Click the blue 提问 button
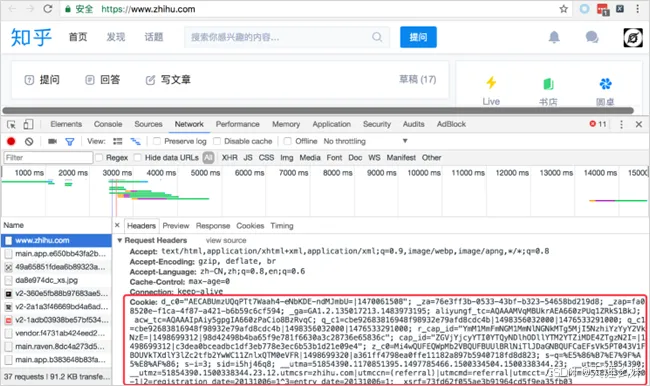The height and width of the screenshot is (386, 650). 418,37
